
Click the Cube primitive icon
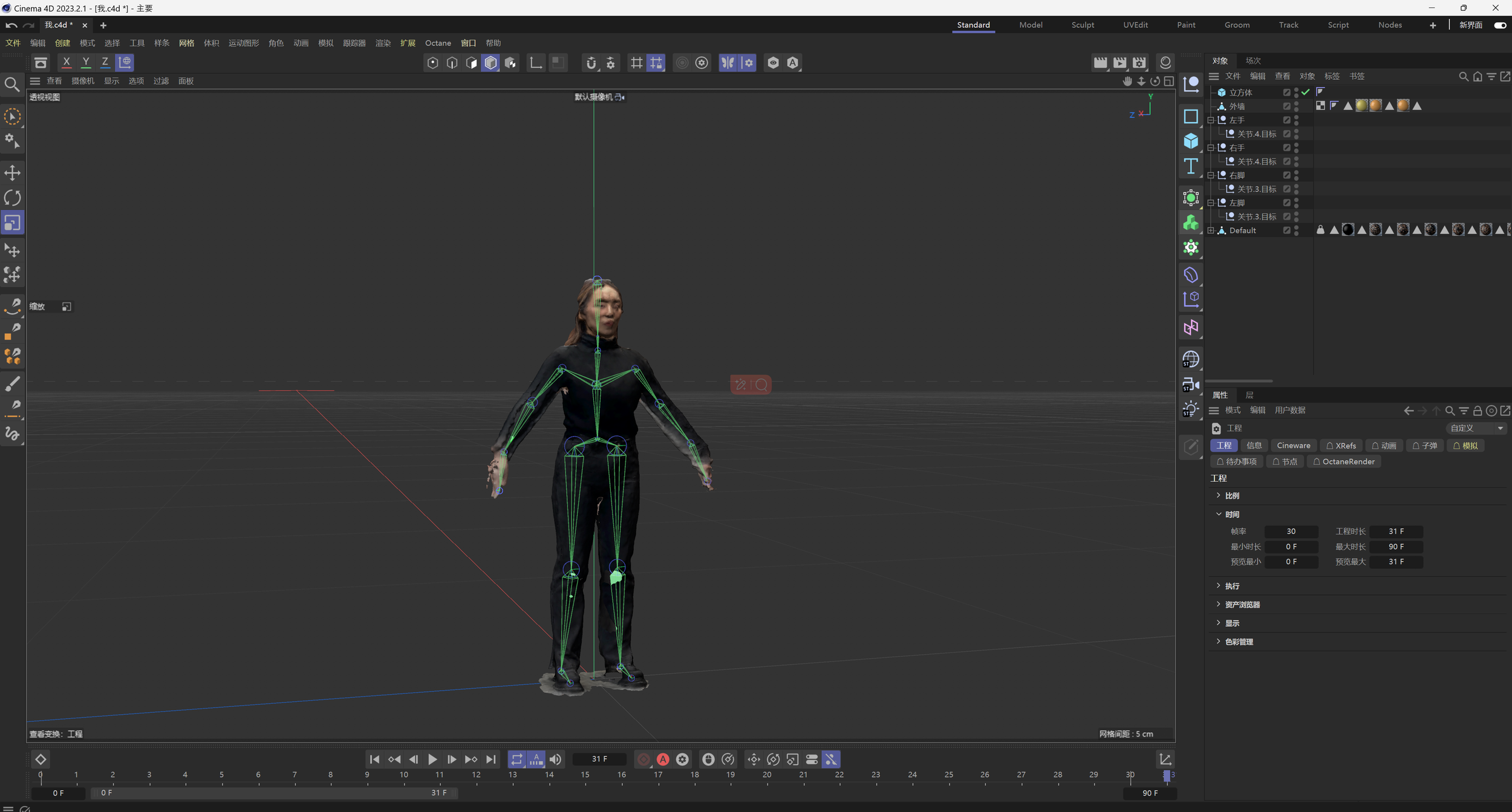(x=1191, y=141)
